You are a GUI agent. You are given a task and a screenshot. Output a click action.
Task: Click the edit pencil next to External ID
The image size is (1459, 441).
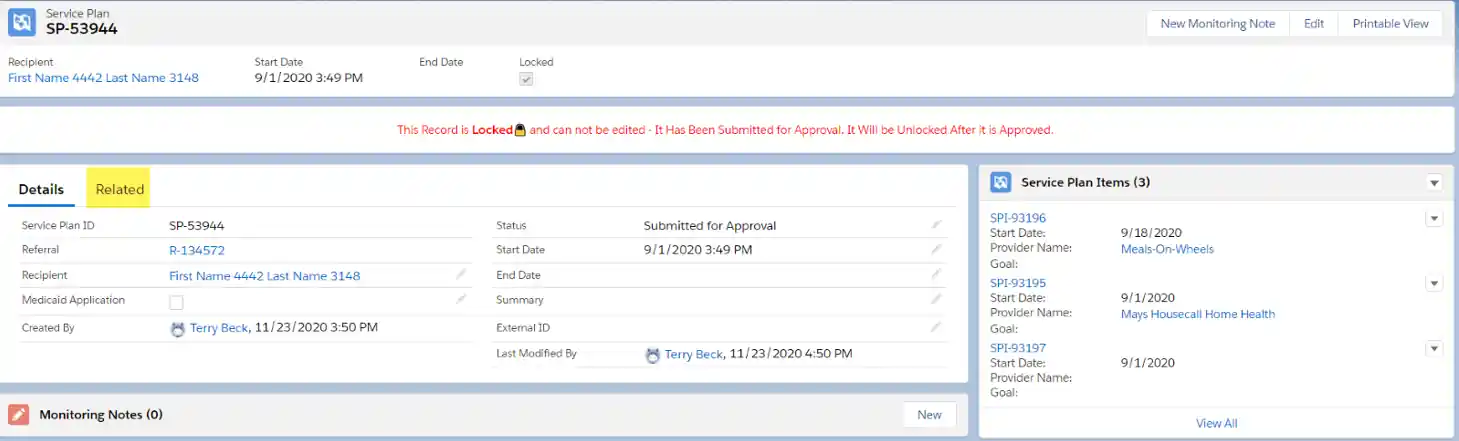pos(936,327)
